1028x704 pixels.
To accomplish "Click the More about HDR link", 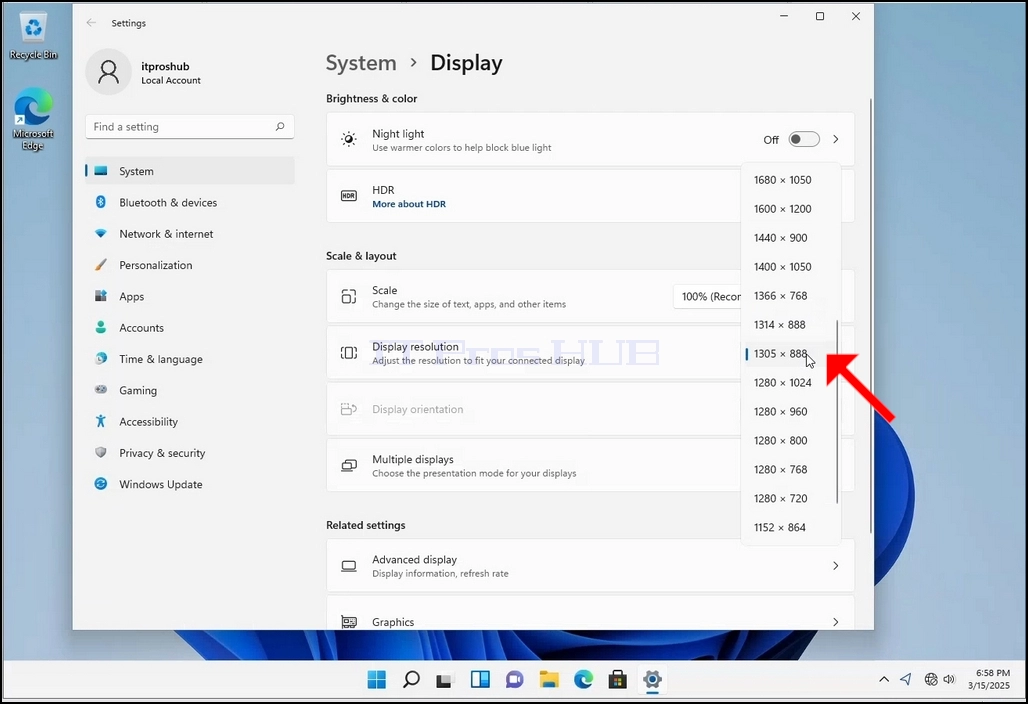I will [409, 204].
